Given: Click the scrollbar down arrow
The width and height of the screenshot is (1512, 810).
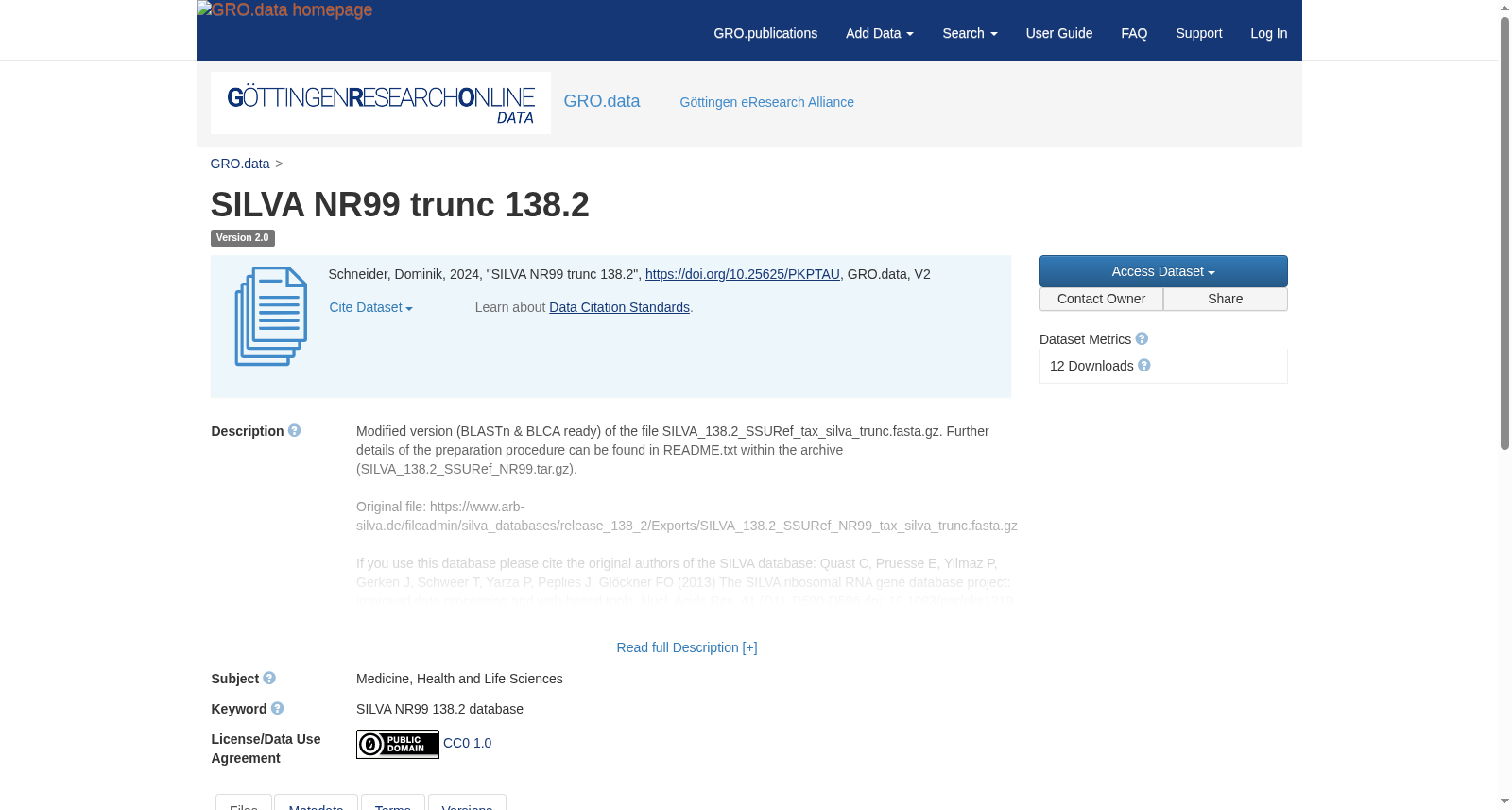Looking at the screenshot, I should [x=1504, y=801].
